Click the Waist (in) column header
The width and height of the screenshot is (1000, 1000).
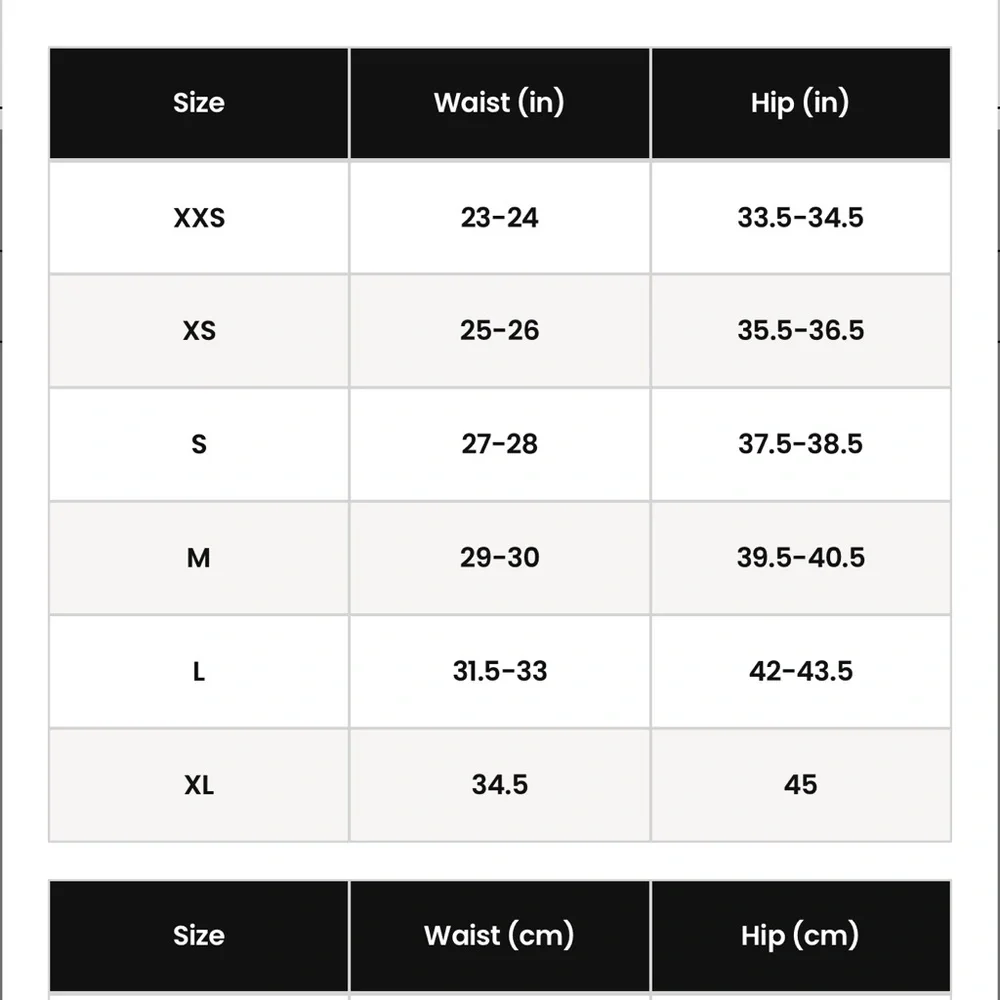[499, 103]
